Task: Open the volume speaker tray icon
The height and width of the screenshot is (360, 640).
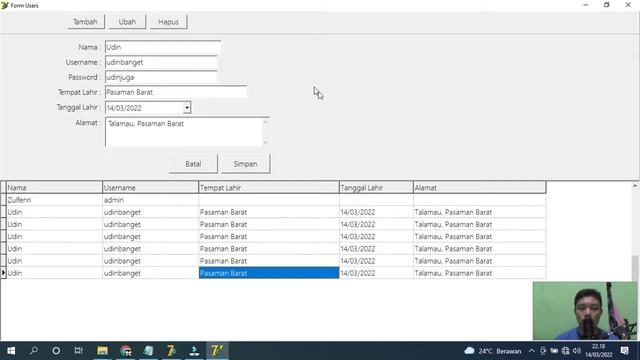Action: point(577,351)
